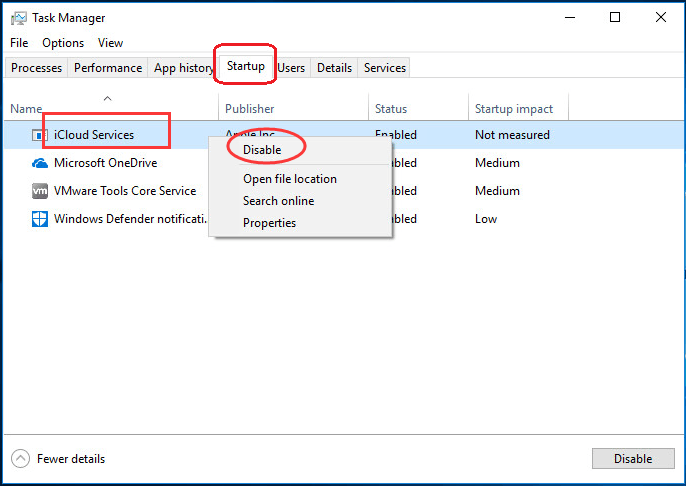
Task: Maximize the Task Manager window
Action: pyautogui.click(x=615, y=17)
